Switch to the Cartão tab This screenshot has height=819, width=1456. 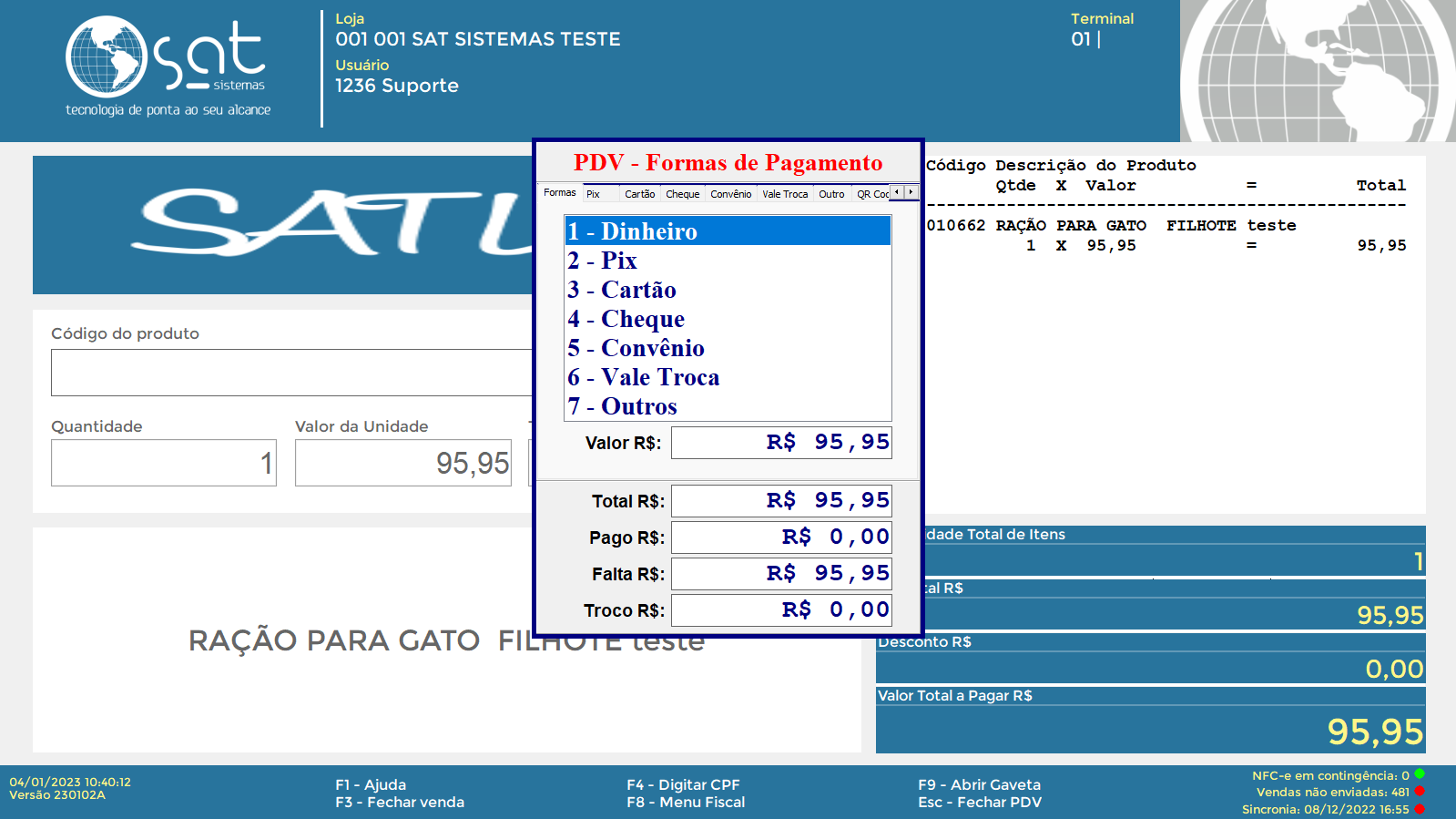(639, 194)
